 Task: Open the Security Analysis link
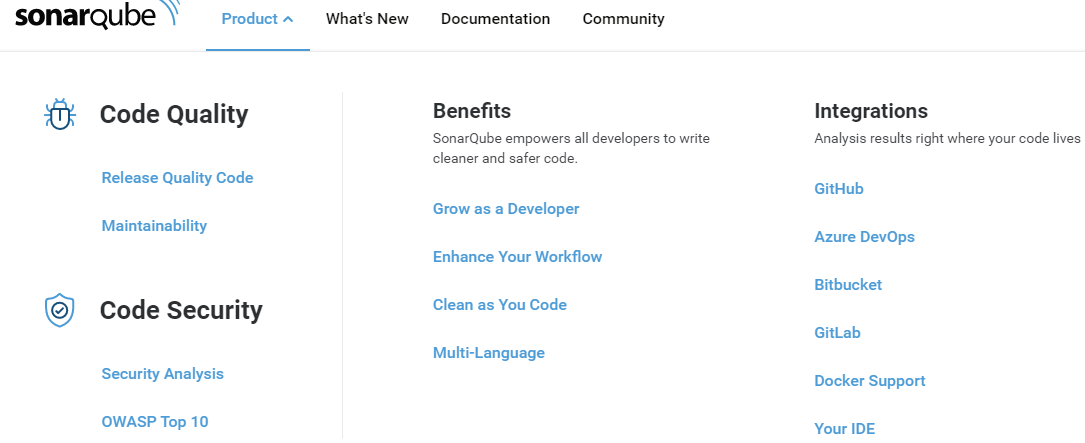(x=163, y=374)
